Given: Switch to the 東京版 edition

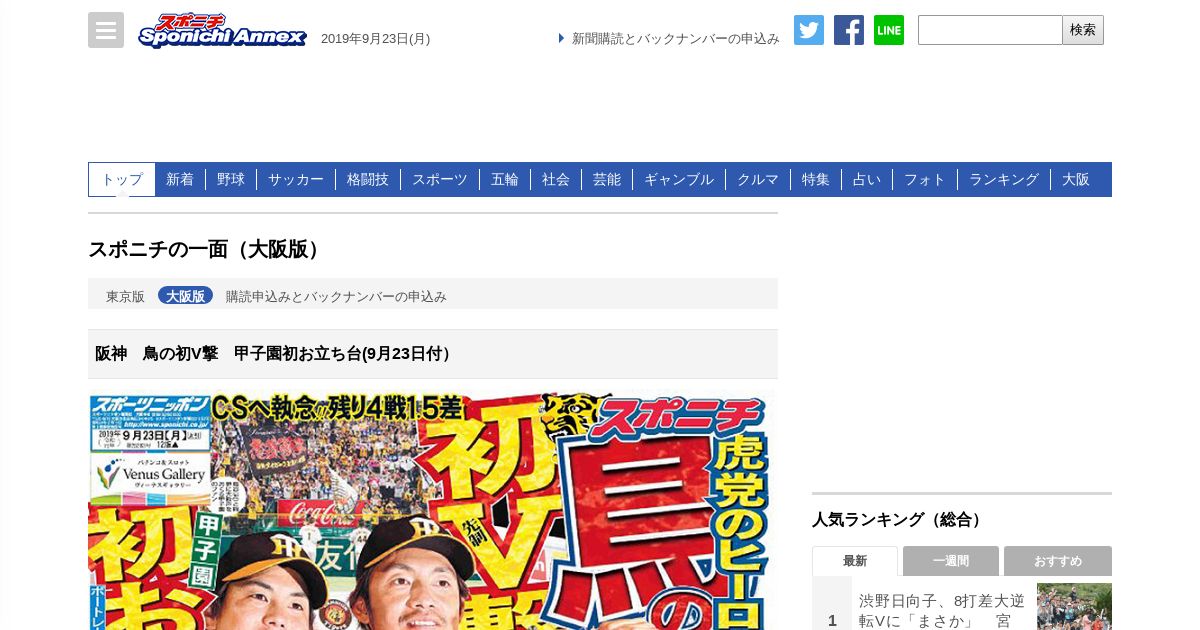Looking at the screenshot, I should tap(126, 296).
